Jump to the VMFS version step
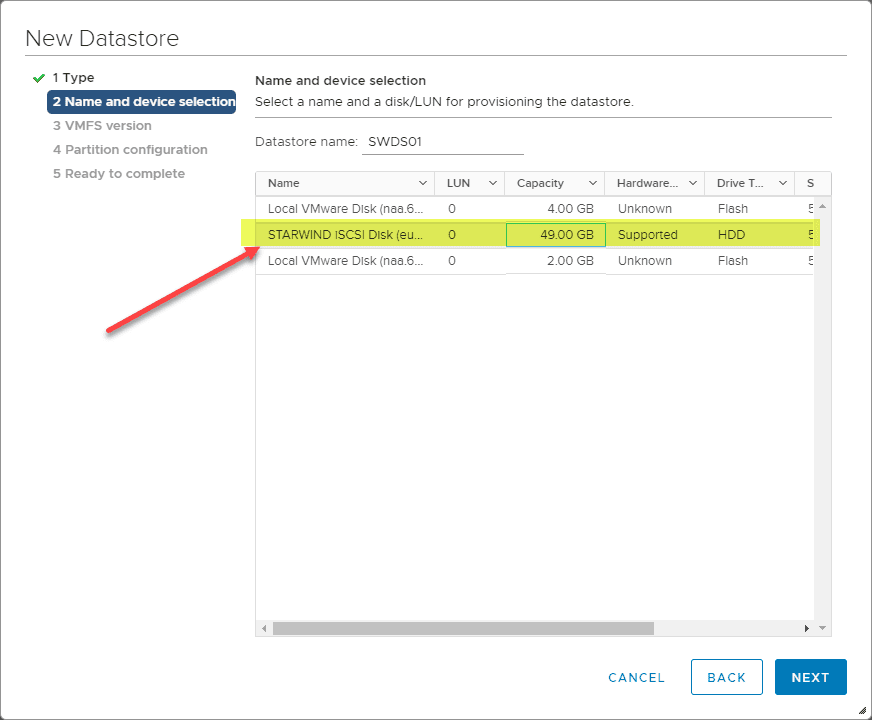 tap(102, 126)
